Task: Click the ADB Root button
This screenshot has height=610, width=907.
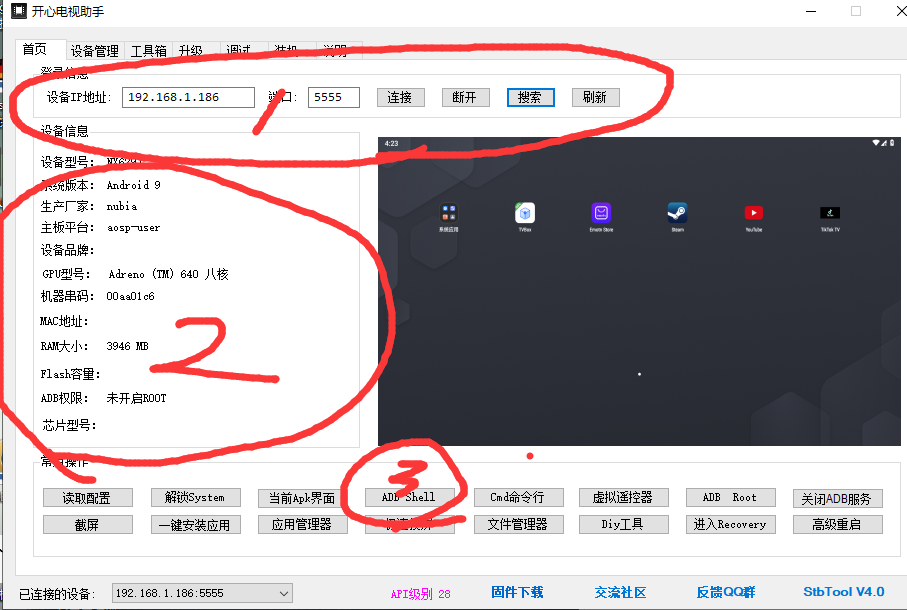Action: click(x=730, y=498)
